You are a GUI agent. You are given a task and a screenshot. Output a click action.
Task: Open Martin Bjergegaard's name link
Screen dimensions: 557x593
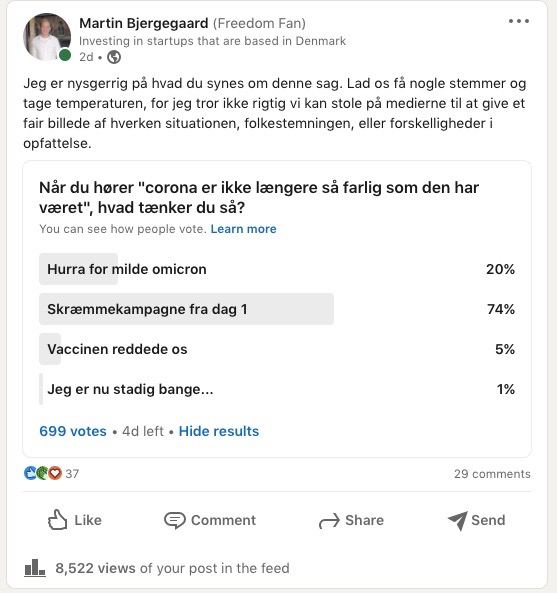coord(144,23)
